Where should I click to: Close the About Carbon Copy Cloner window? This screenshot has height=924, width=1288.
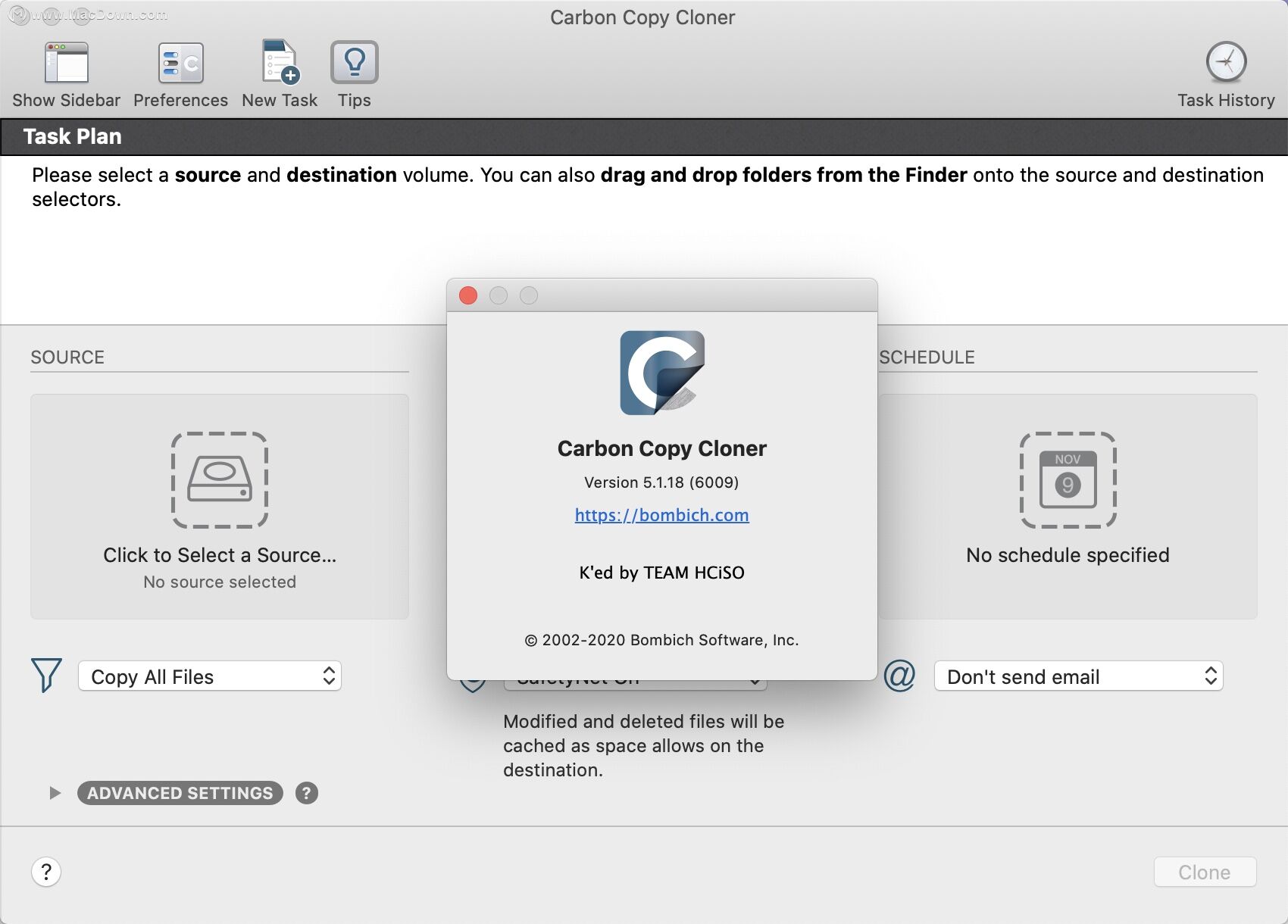(468, 295)
